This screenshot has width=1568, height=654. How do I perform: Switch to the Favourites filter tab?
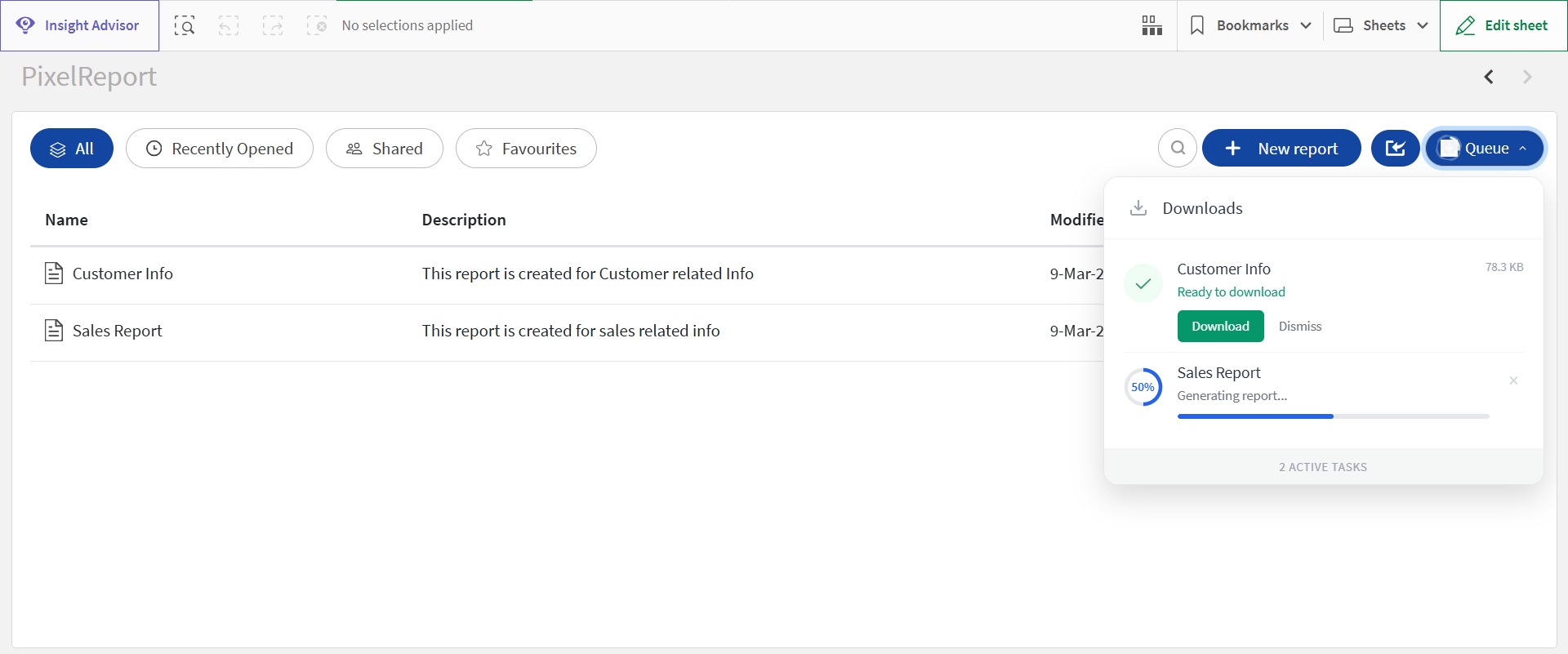[526, 149]
